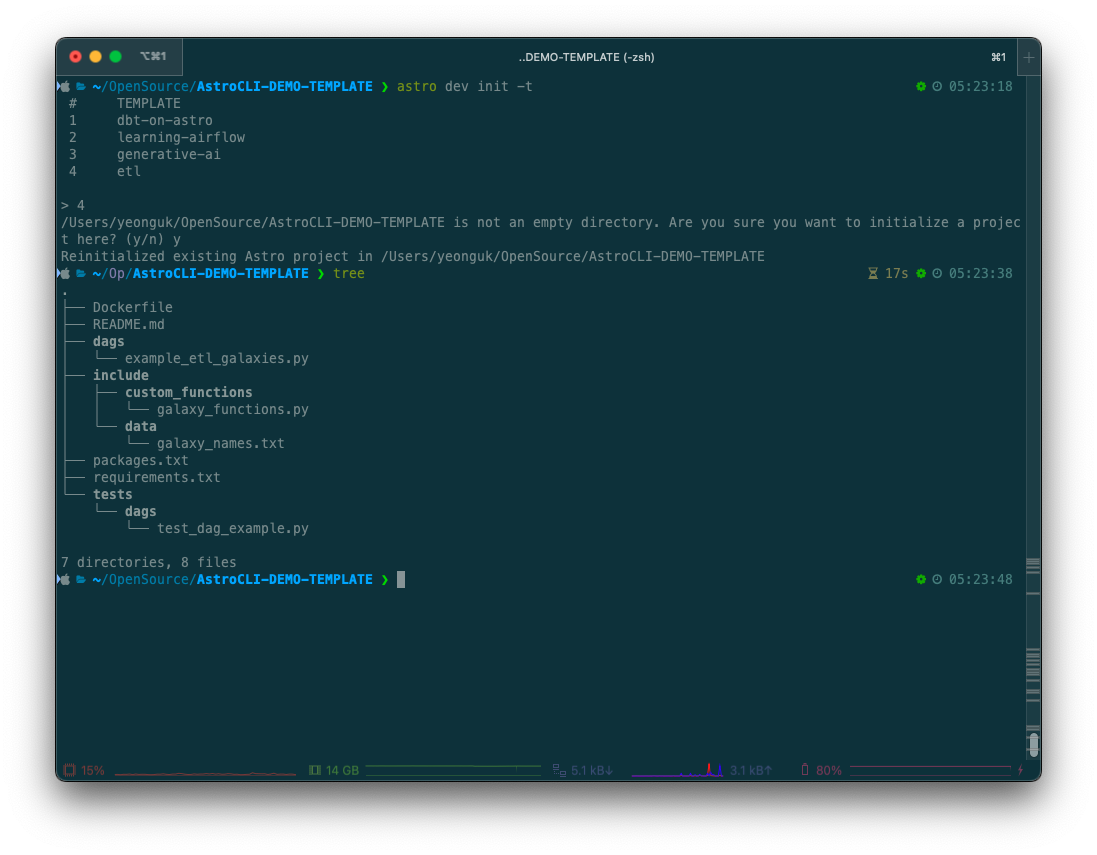Click the '14 GB' memory value

[x=342, y=770]
